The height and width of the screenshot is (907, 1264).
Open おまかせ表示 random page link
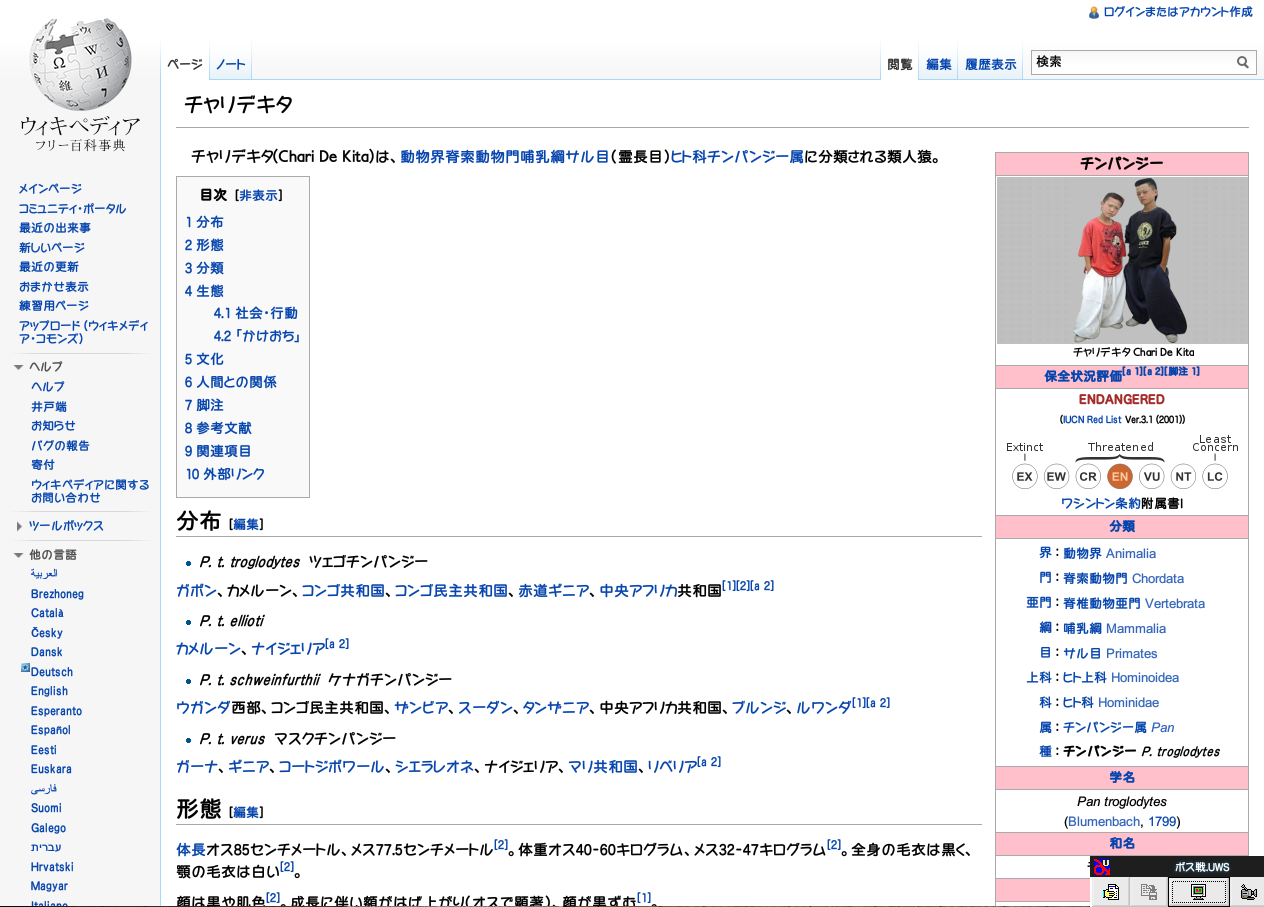pos(53,287)
